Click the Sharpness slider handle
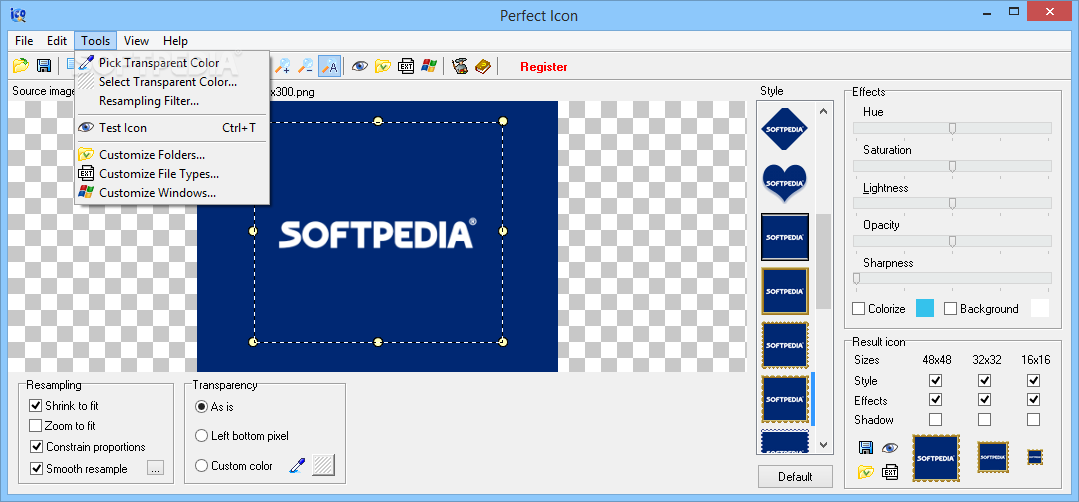 [857, 279]
